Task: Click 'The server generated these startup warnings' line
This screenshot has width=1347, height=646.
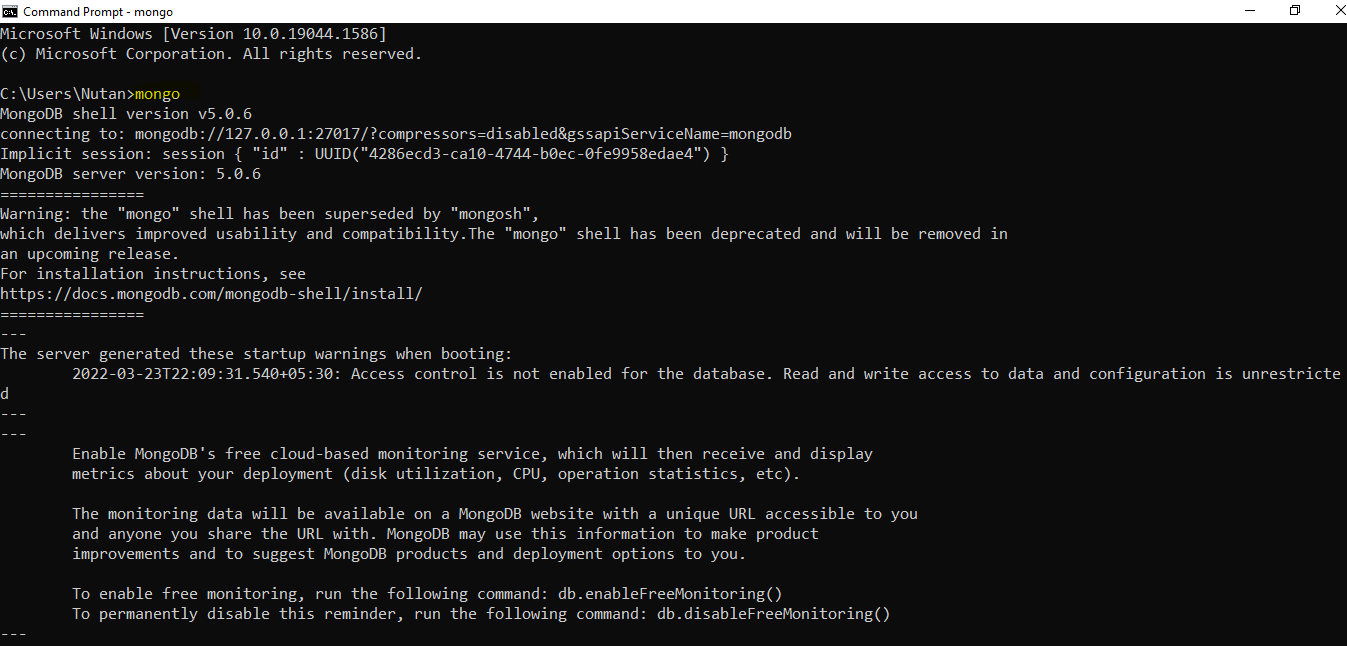Action: [x=256, y=354]
